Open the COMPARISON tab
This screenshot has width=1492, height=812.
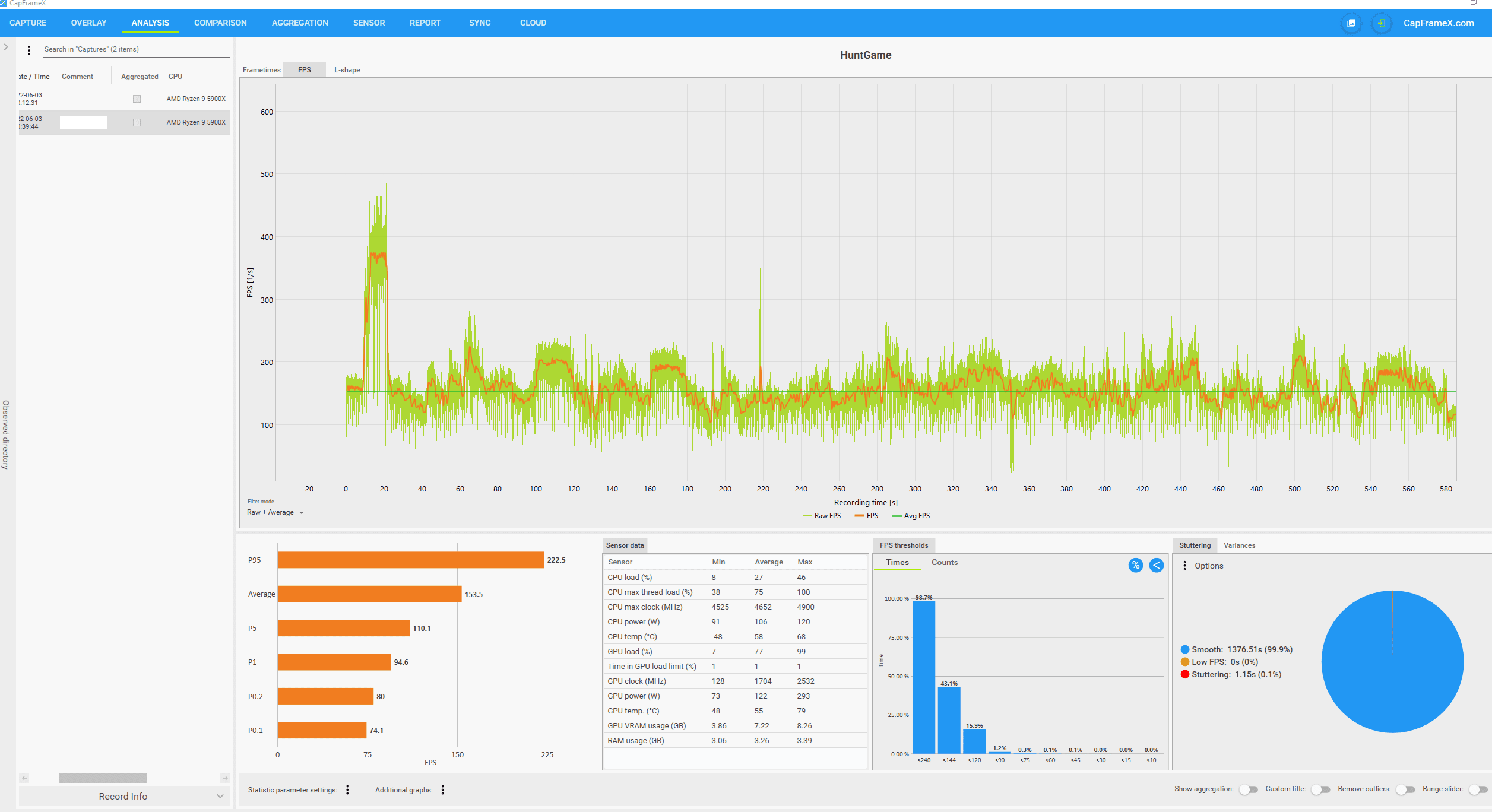(x=220, y=23)
